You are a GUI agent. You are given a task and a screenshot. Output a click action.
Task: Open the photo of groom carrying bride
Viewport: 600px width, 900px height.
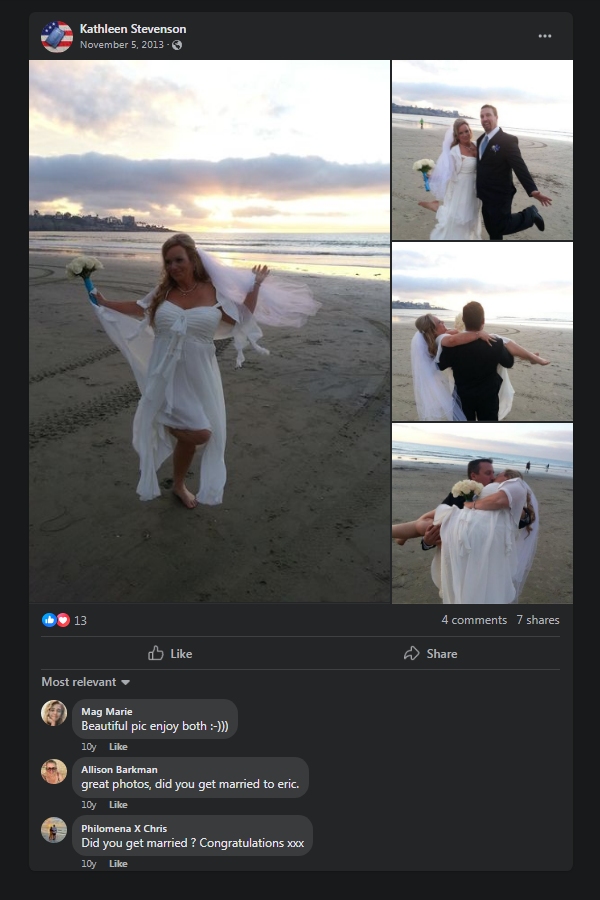point(482,514)
